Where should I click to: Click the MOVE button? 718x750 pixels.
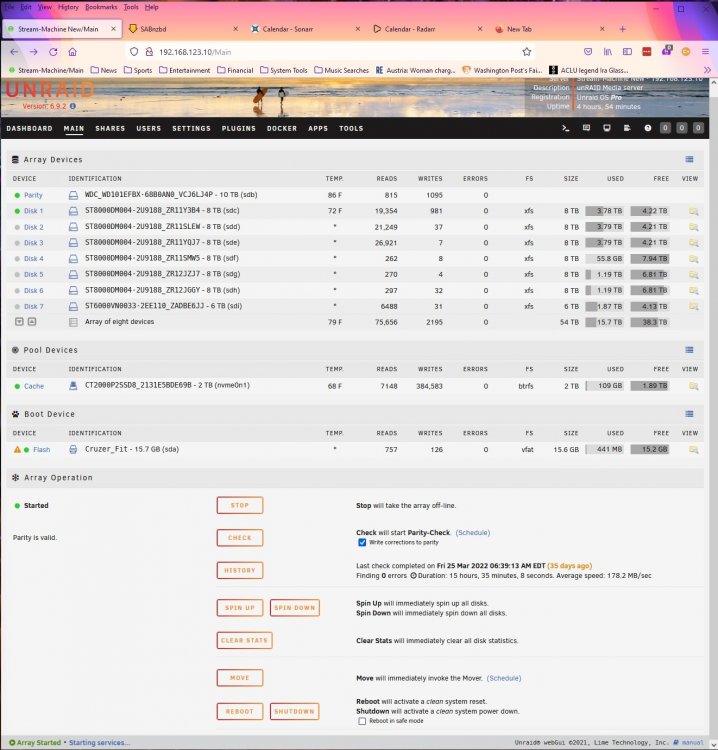(240, 678)
